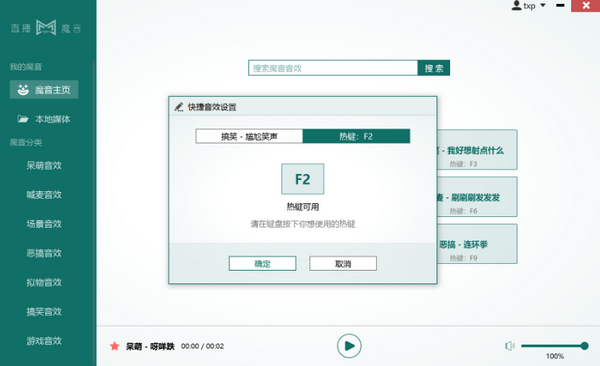Minimize the window
Screen dimensions: 600x366
coord(560,5)
